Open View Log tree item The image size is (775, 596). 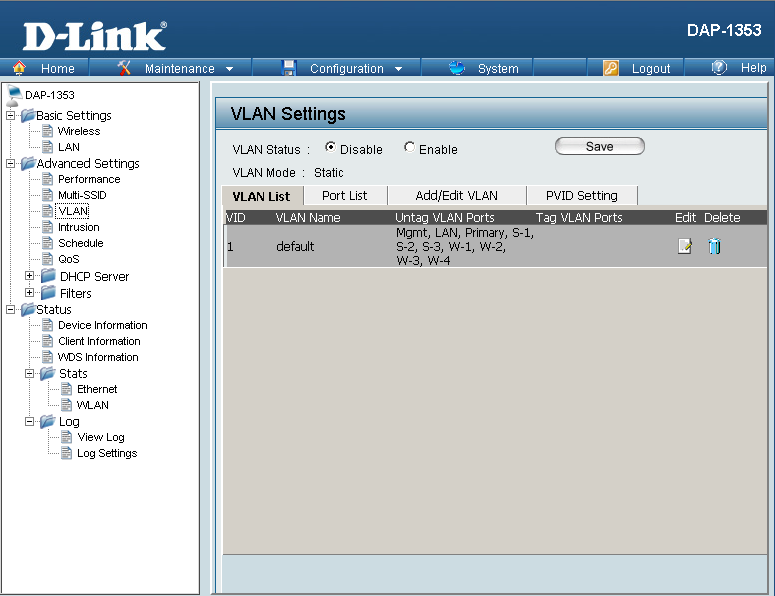[101, 437]
